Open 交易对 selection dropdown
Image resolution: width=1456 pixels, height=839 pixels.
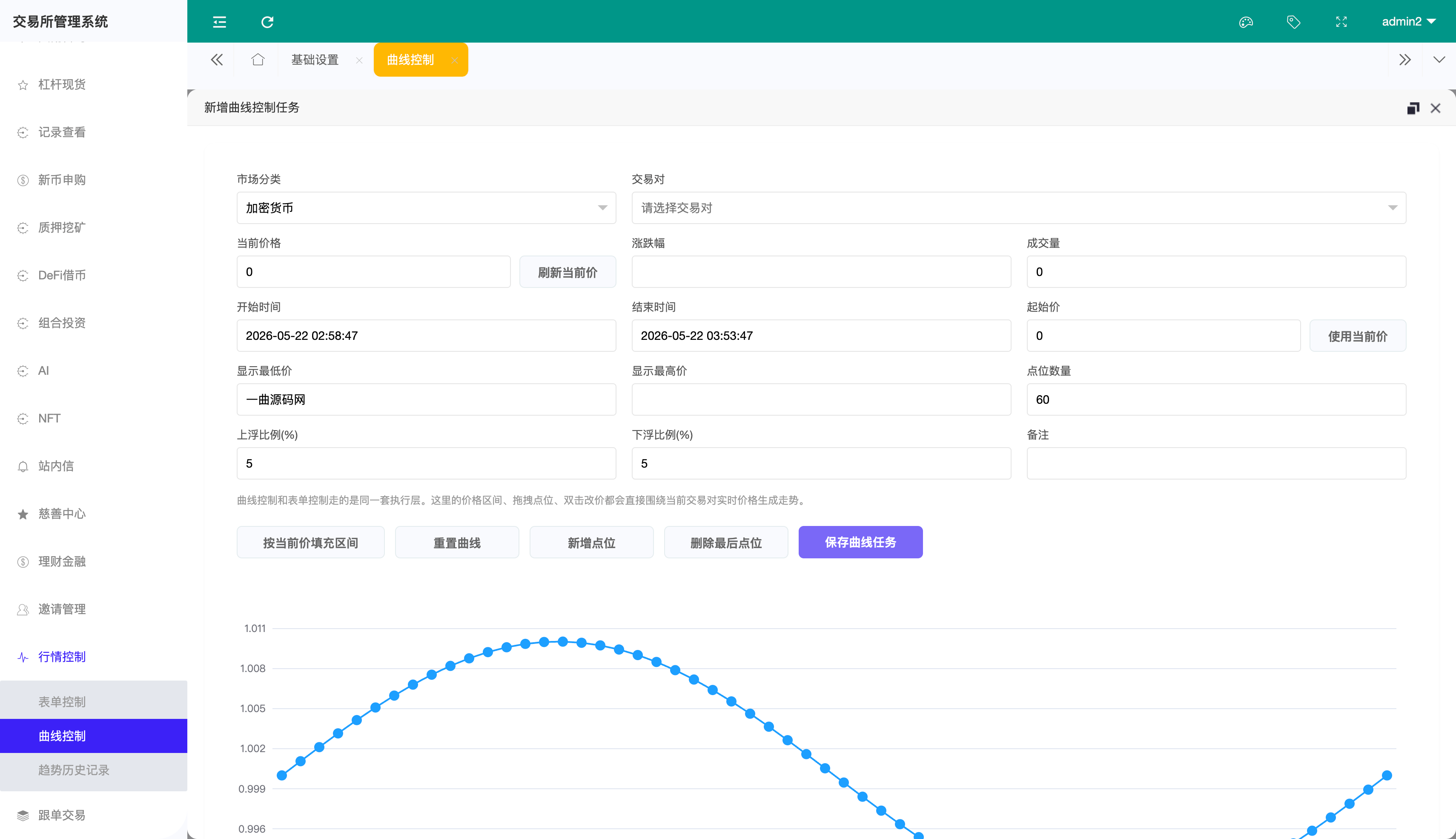(1018, 207)
